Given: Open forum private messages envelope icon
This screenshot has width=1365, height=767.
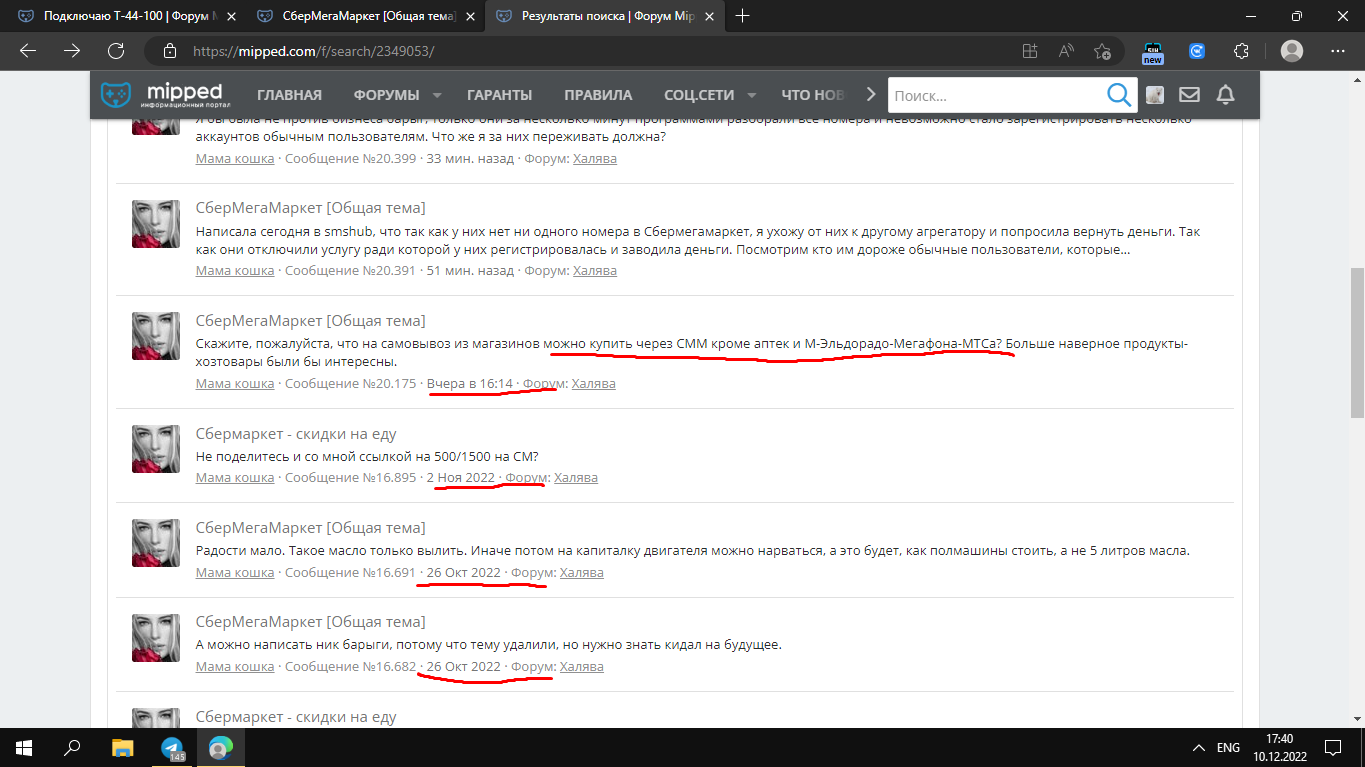Looking at the screenshot, I should pos(1189,95).
